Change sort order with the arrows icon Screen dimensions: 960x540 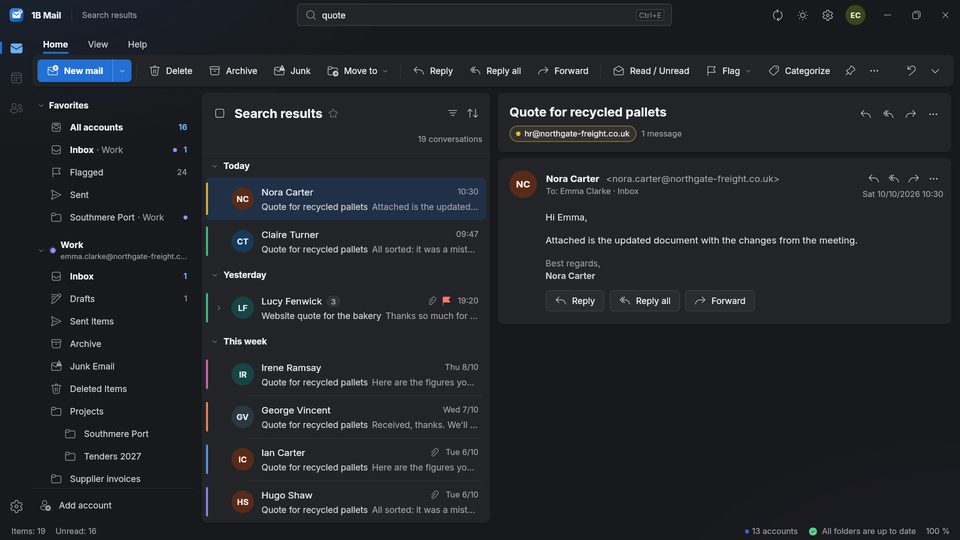(x=473, y=113)
